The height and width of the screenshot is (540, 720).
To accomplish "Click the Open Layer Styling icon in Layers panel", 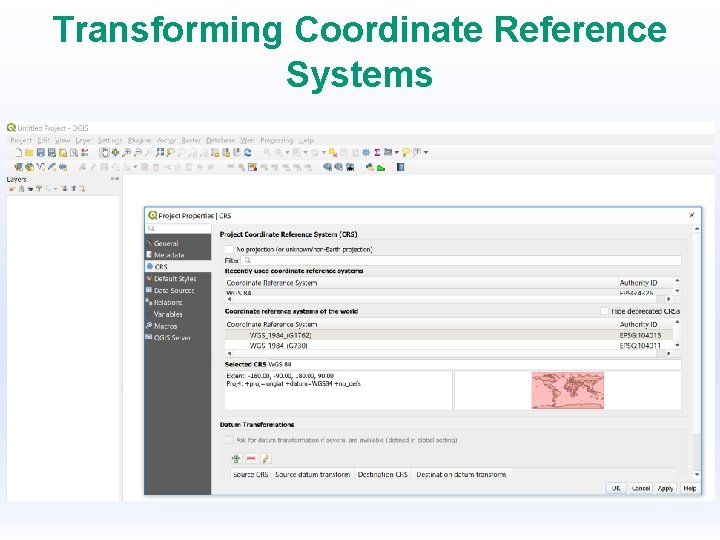I will click(12, 189).
